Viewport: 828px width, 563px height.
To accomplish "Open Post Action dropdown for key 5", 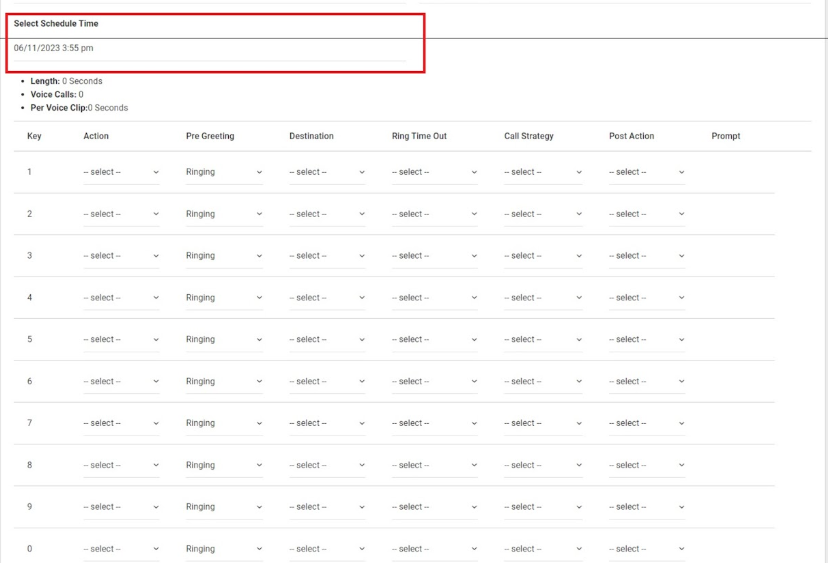I will coord(647,340).
